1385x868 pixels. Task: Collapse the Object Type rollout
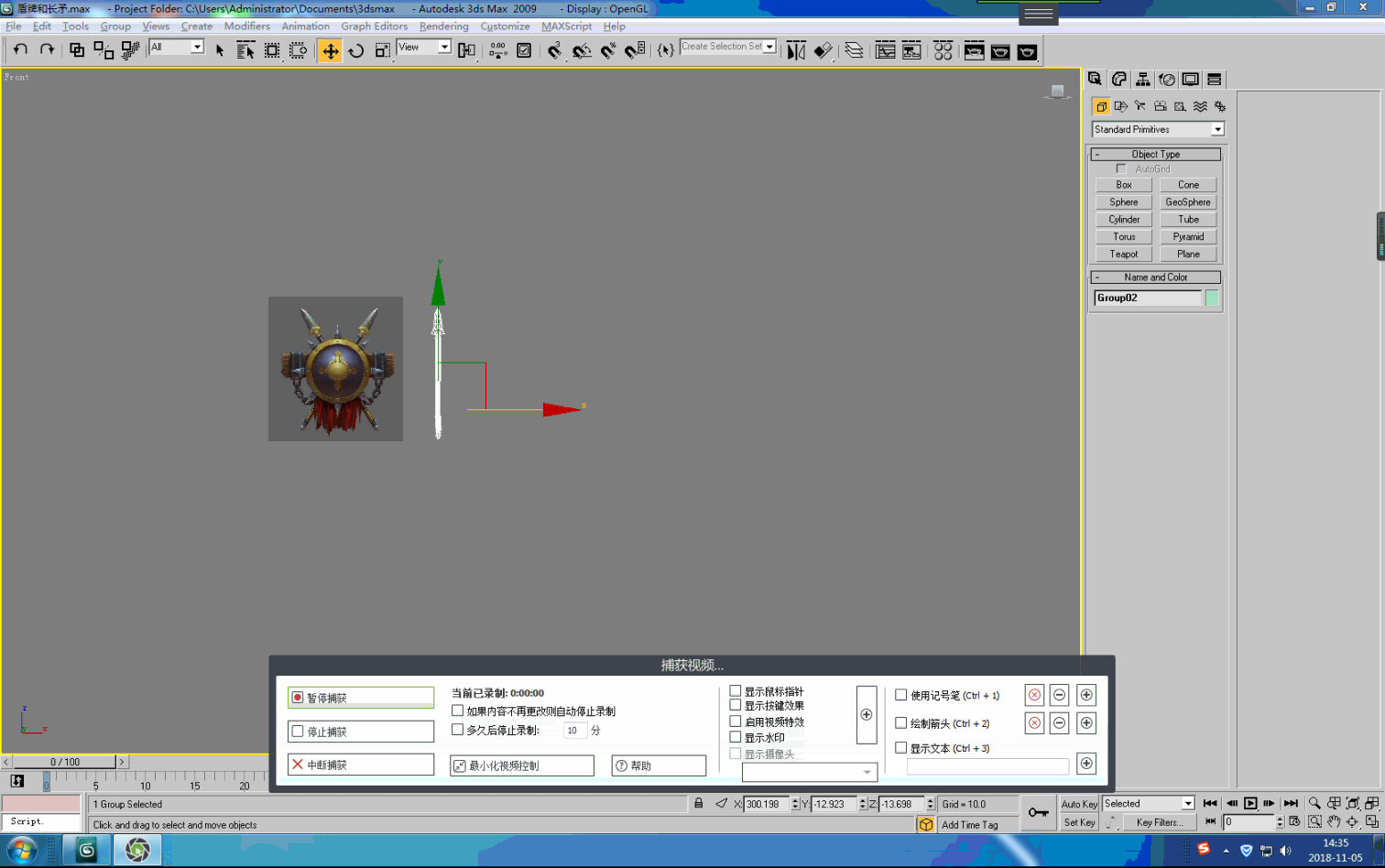(1156, 154)
